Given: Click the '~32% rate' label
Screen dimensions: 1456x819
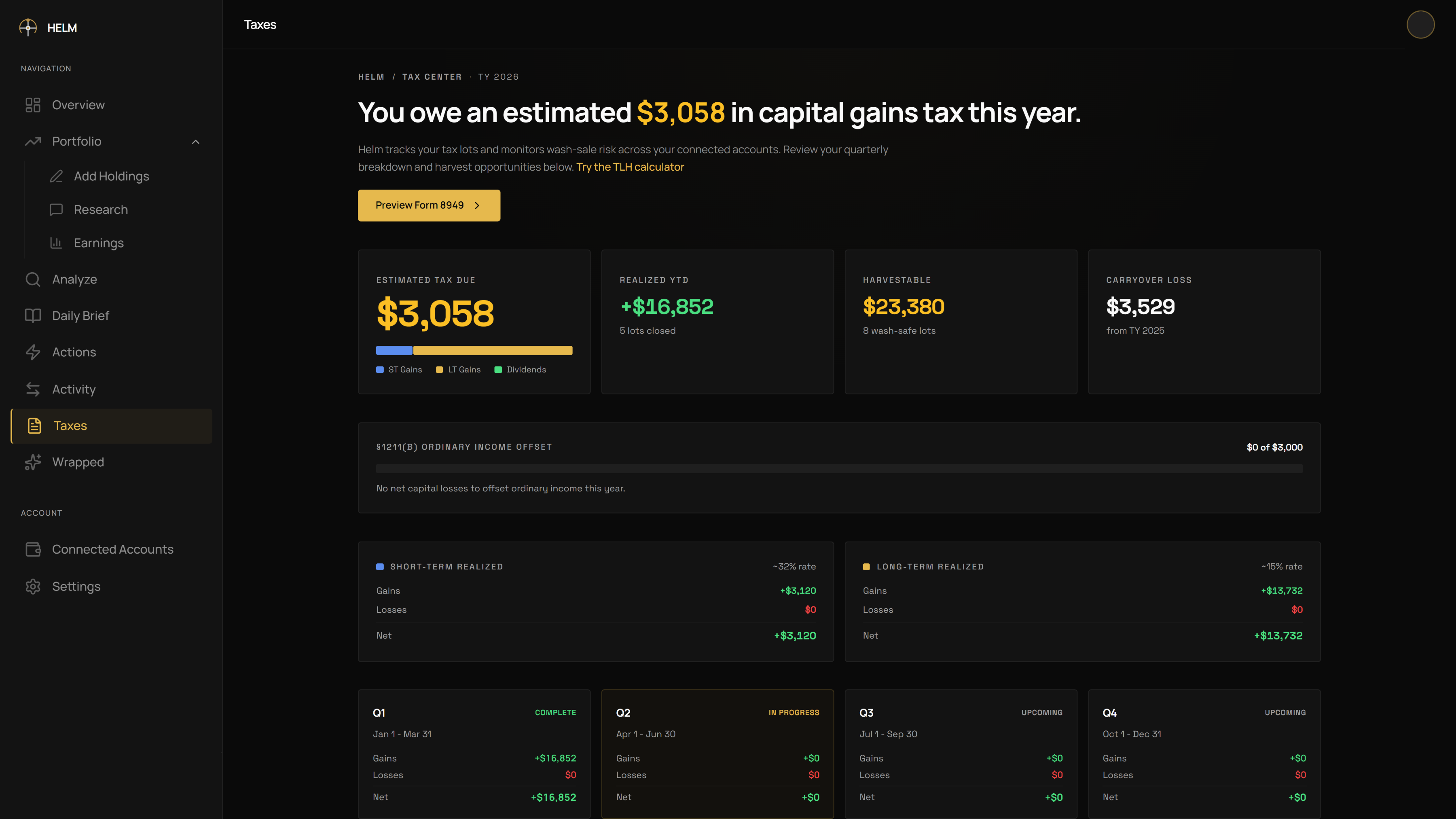Looking at the screenshot, I should tap(794, 566).
